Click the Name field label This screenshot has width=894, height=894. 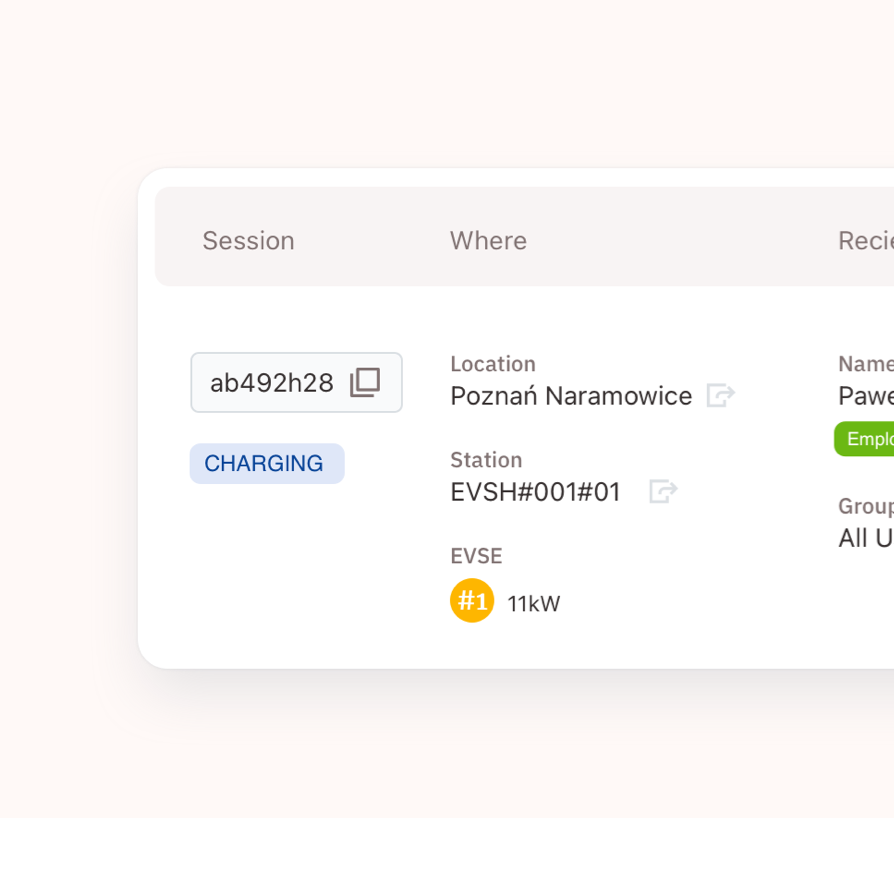865,364
